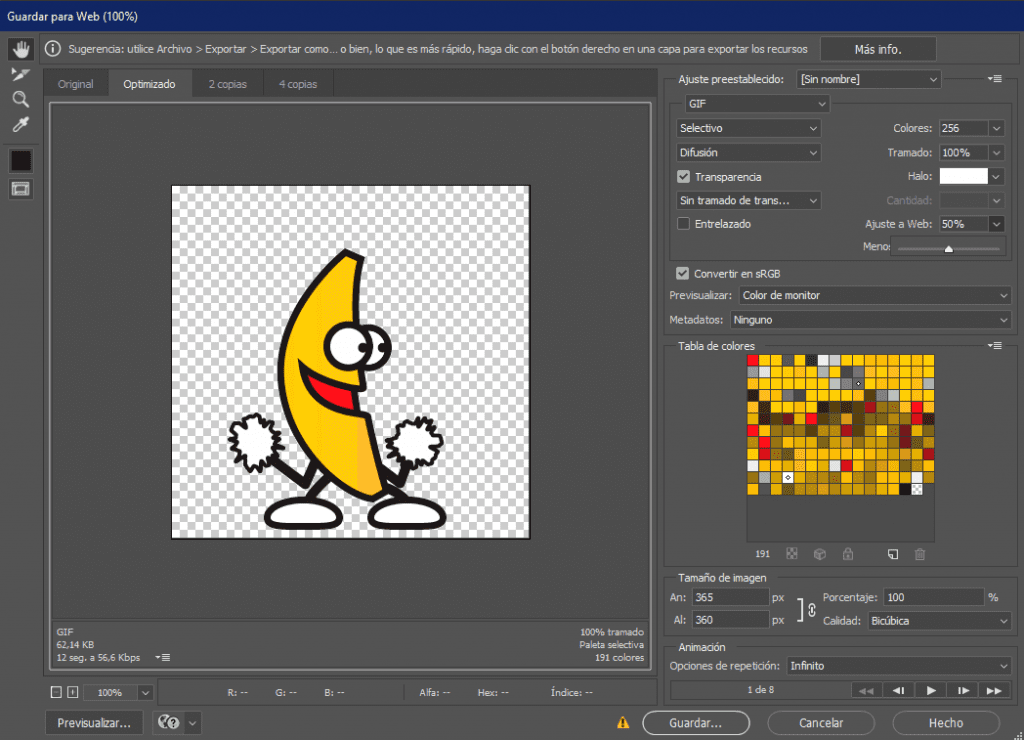Enable the Entrelazado checkbox

pyautogui.click(x=683, y=224)
